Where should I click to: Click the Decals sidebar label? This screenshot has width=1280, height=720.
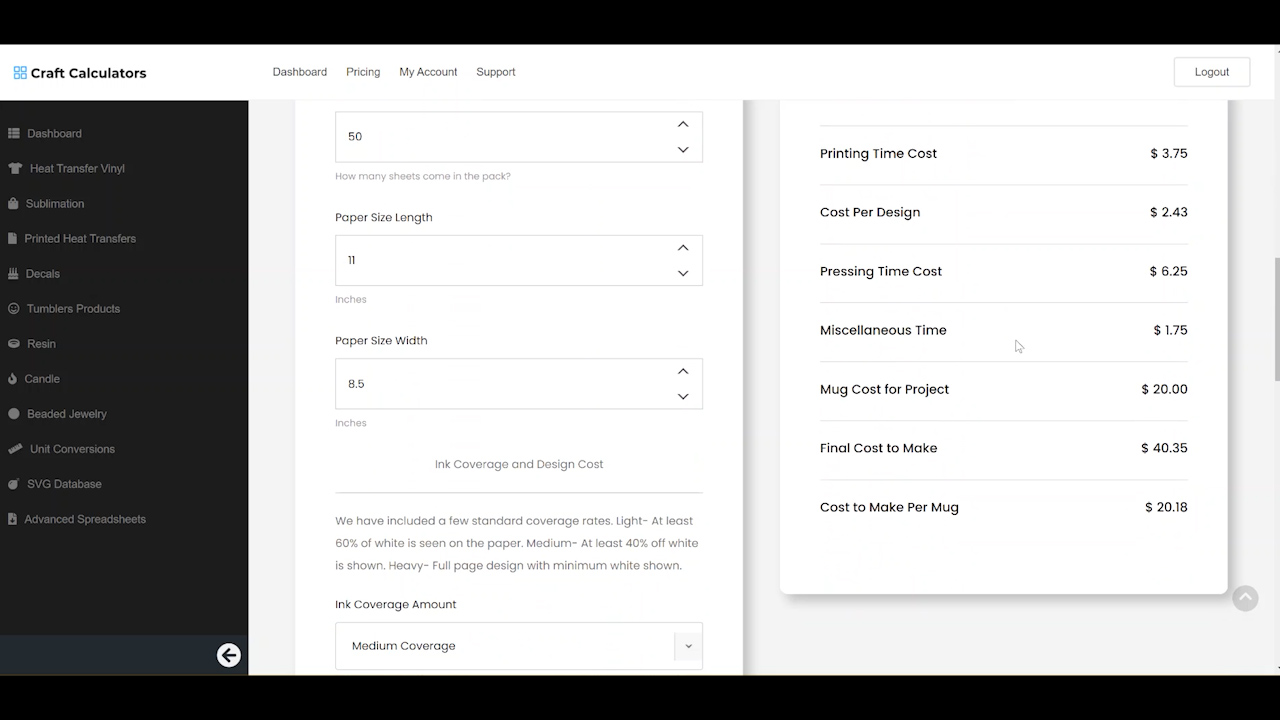click(43, 273)
